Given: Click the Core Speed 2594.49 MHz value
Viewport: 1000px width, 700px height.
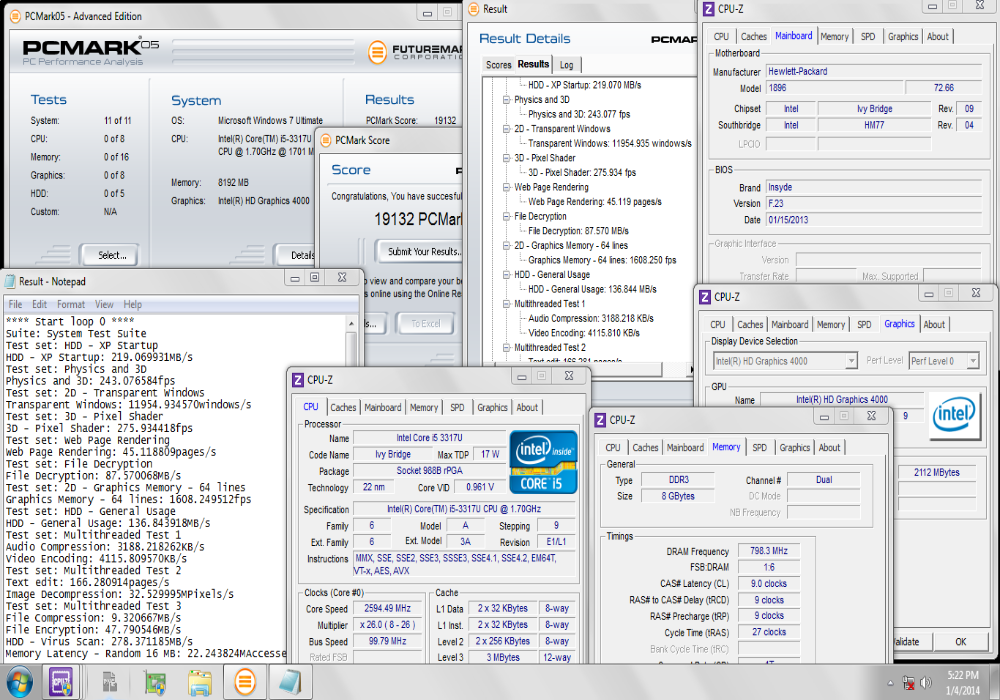Looking at the screenshot, I should coord(387,609).
